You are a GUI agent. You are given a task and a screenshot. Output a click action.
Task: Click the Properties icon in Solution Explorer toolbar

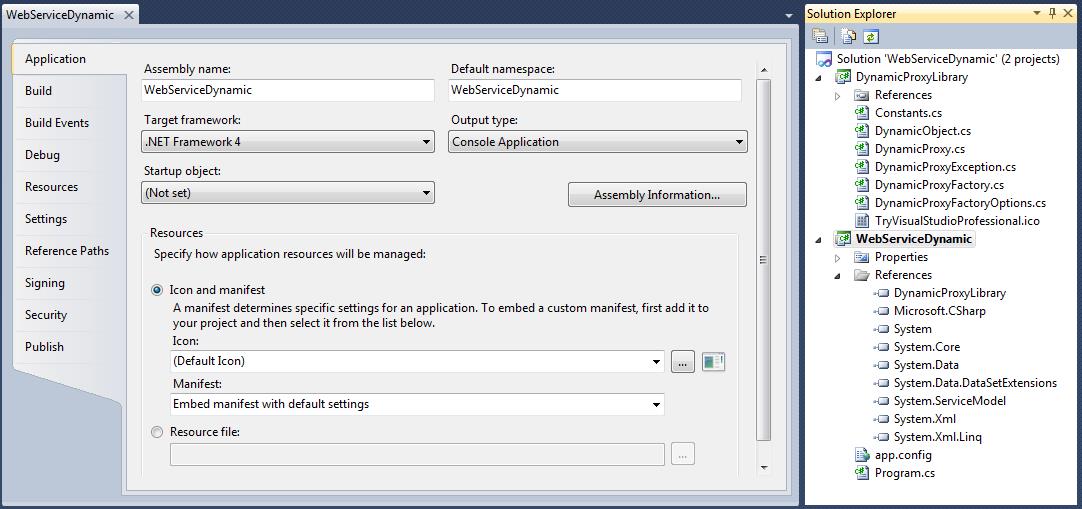tap(820, 37)
